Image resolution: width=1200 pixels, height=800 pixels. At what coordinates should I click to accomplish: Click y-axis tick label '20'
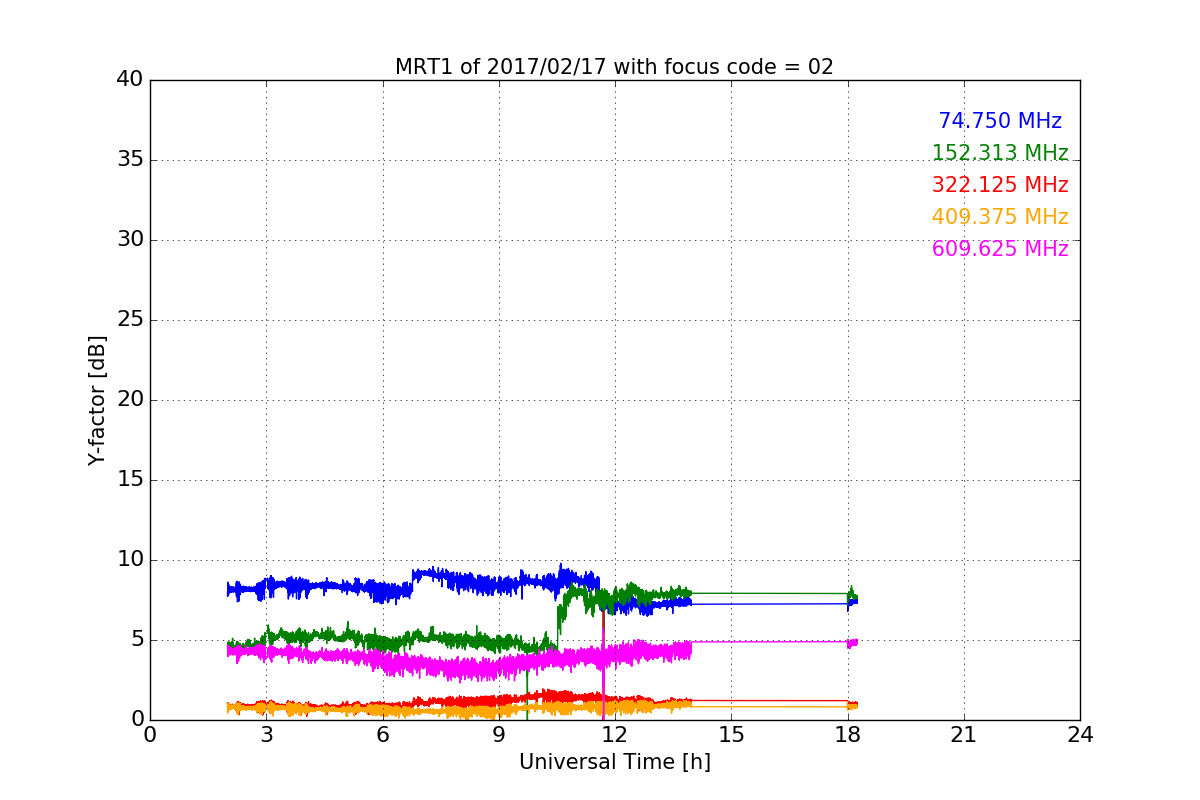coord(130,400)
